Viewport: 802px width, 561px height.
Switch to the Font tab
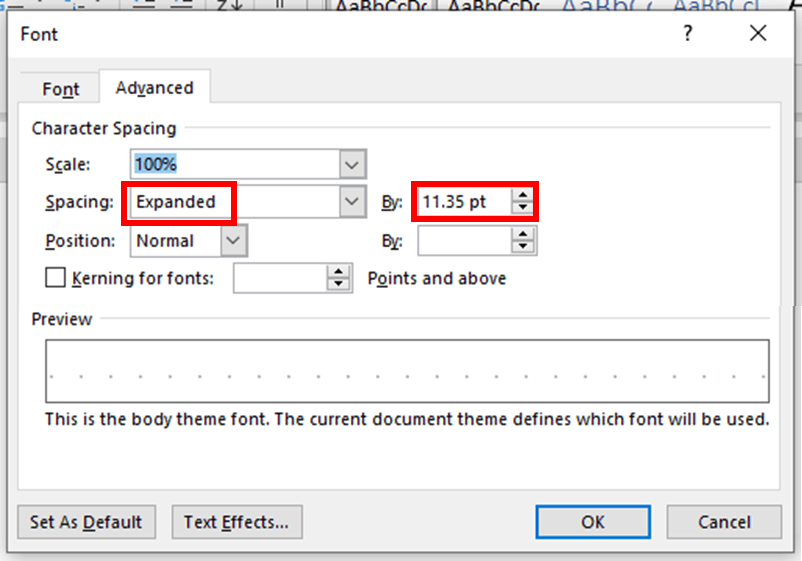(x=61, y=89)
